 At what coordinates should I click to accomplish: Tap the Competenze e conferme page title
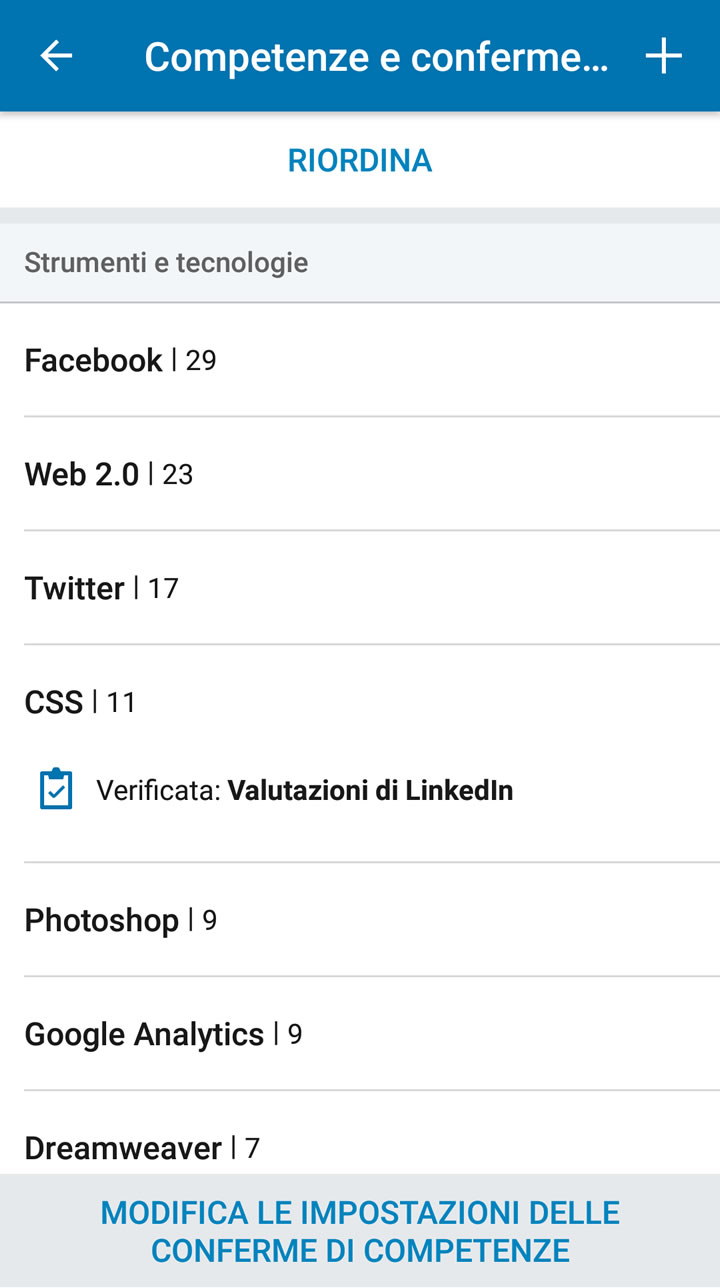coord(376,57)
